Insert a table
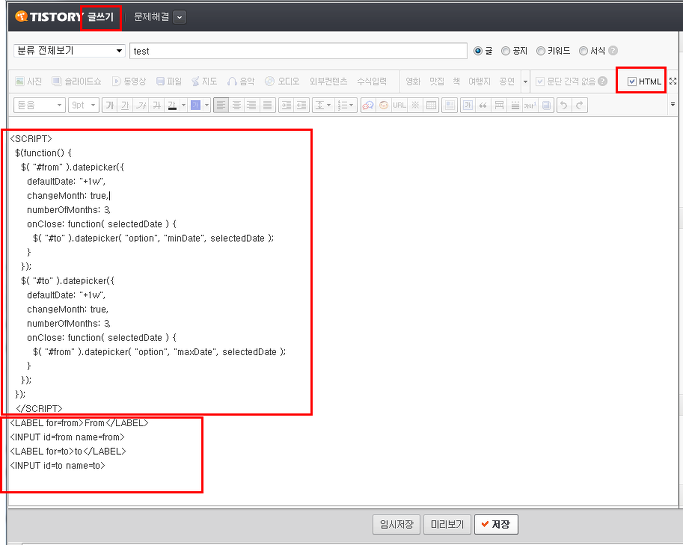Viewport: 683px width, 545px height. [431, 105]
